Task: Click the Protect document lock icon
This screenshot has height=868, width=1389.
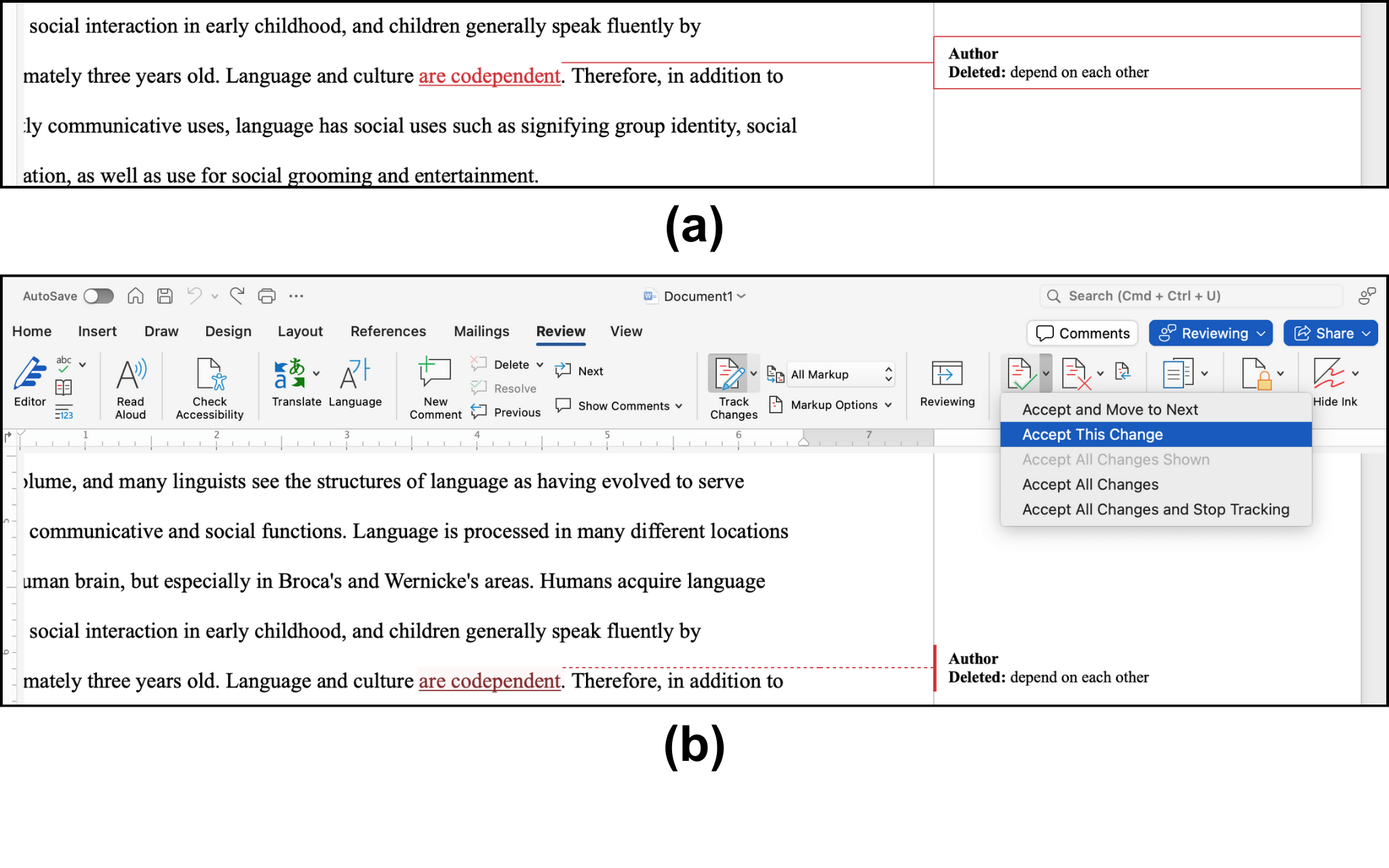Action: tap(1256, 373)
